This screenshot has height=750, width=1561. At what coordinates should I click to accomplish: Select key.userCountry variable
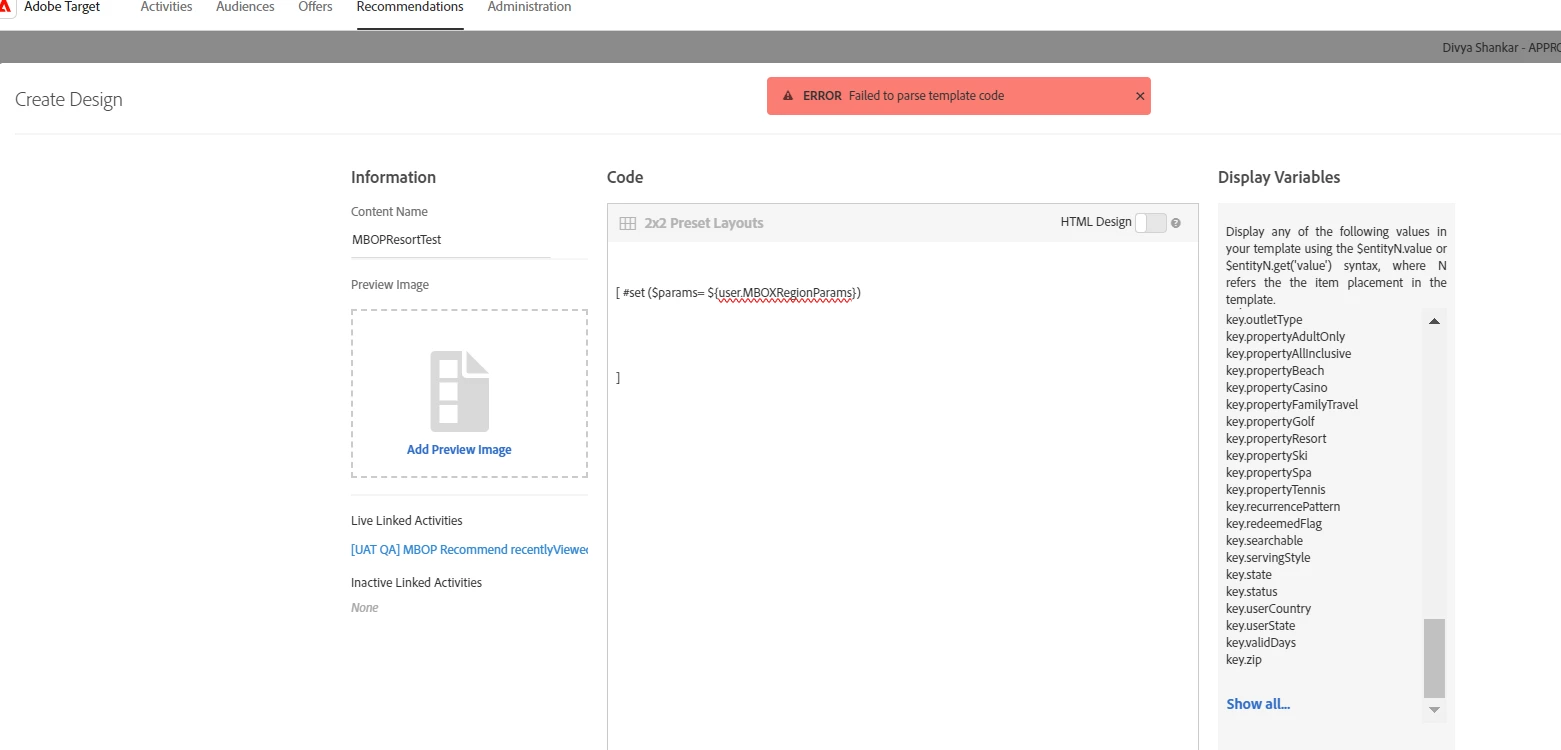[1268, 609]
